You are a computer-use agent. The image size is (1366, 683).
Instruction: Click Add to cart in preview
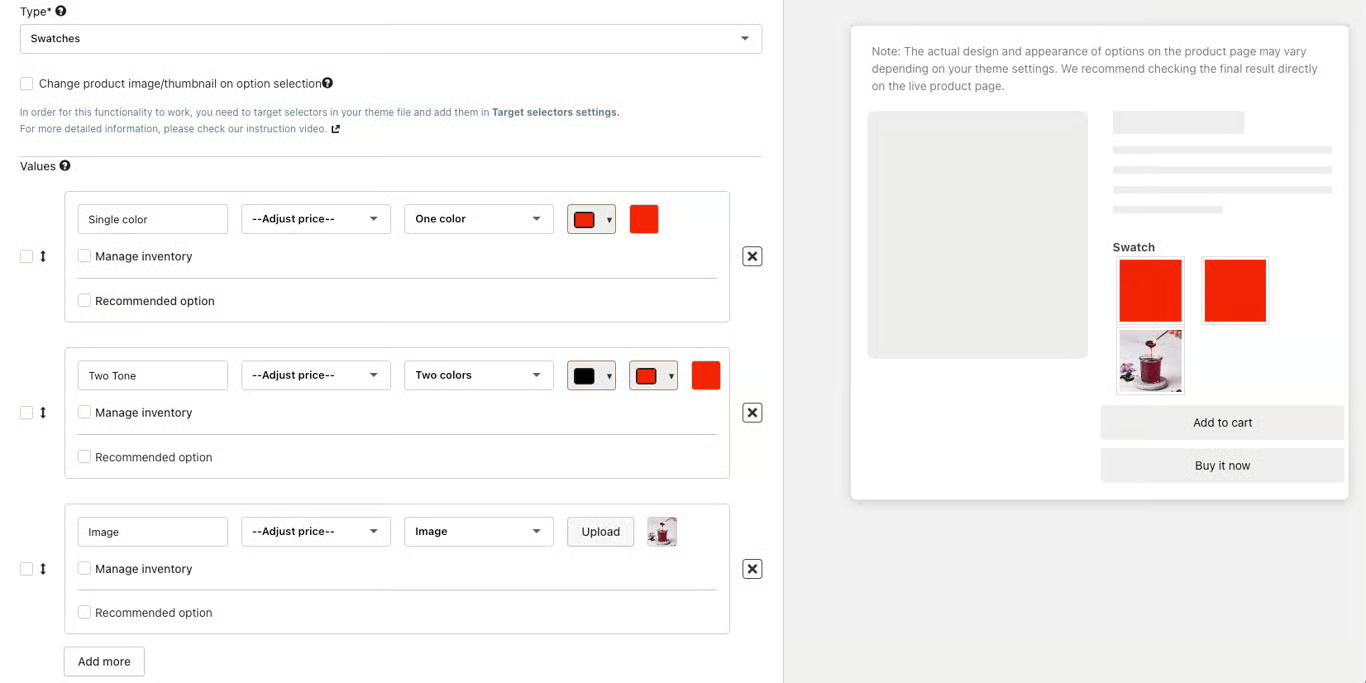[1222, 422]
